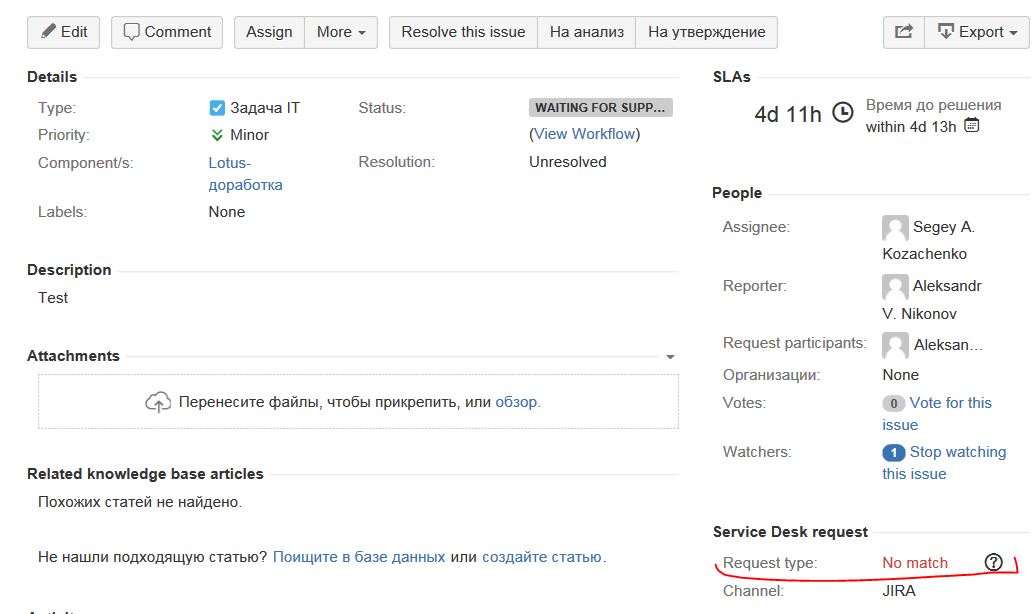
Task: Click the SLA calendar icon
Action: coord(972,125)
